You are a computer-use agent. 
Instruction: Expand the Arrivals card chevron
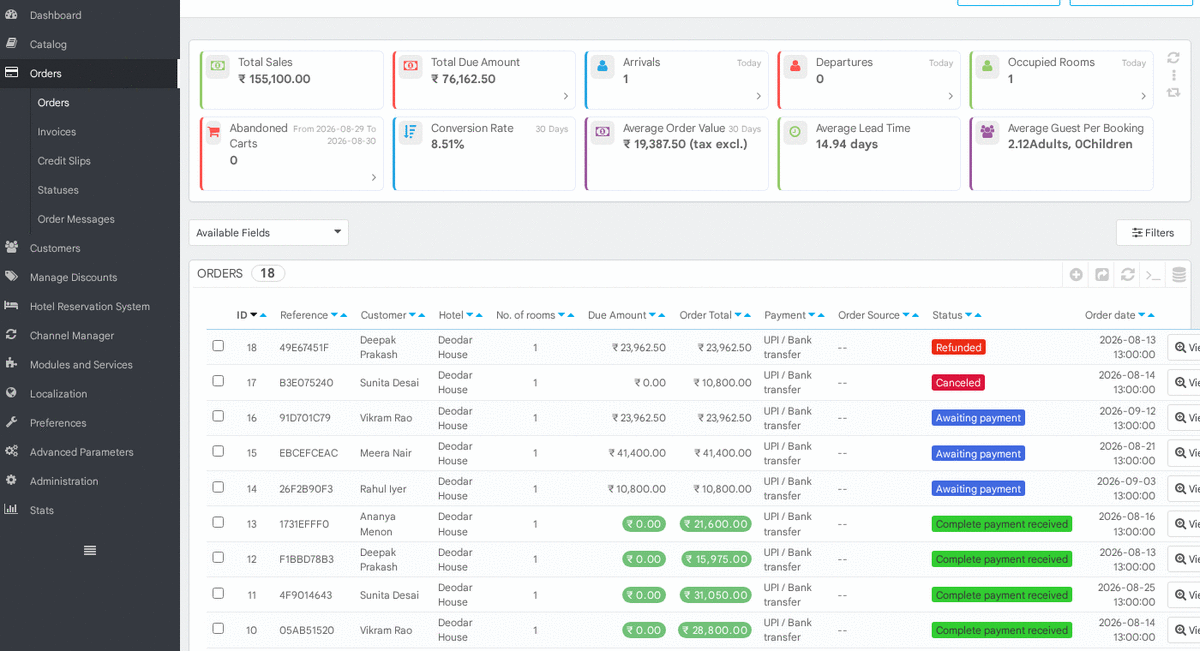[x=758, y=96]
